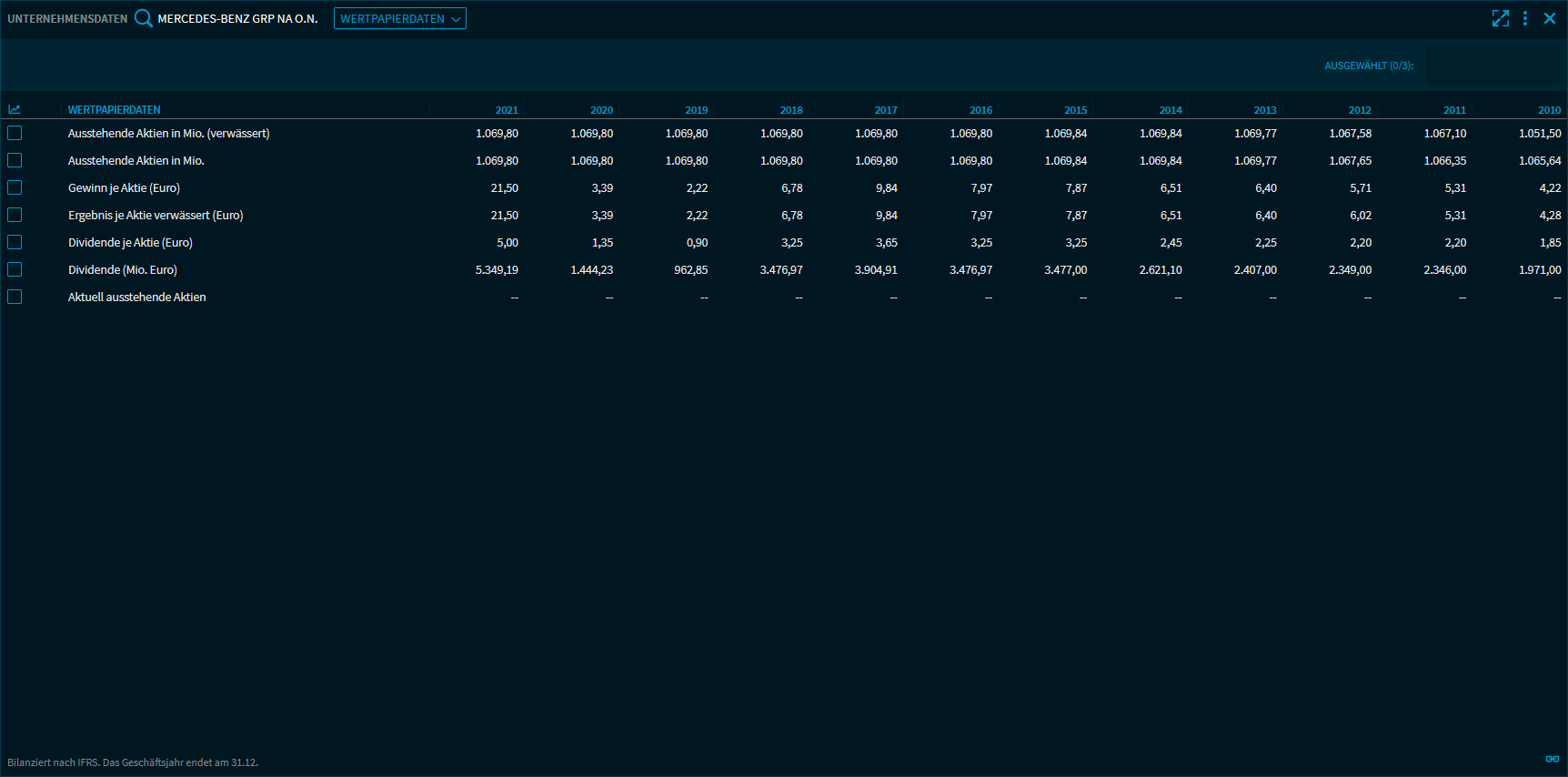Toggle Dividende (Mio. Euro) checkbox
The width and height of the screenshot is (1568, 777).
pos(15,270)
